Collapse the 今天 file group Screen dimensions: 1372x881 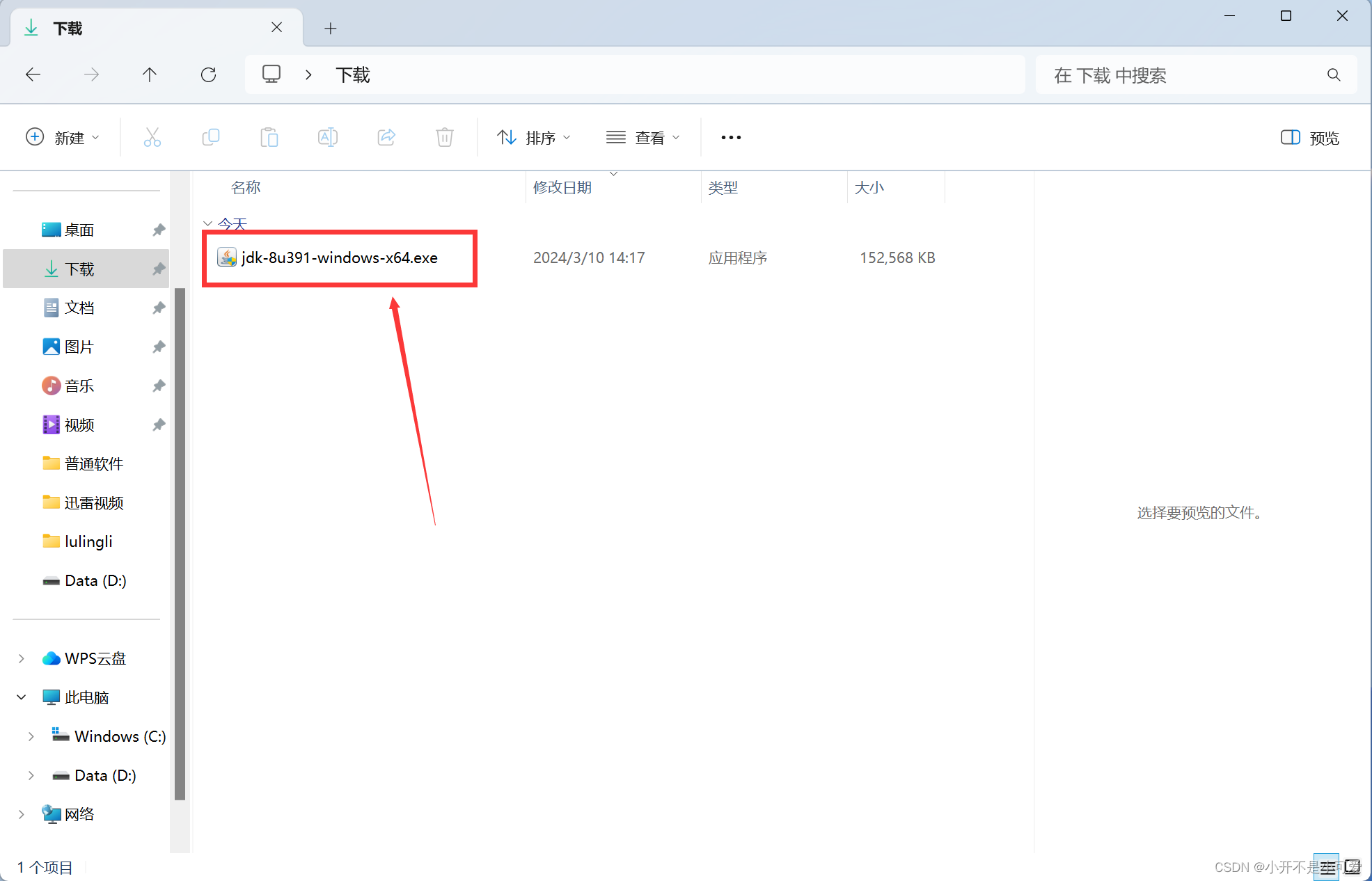point(207,223)
